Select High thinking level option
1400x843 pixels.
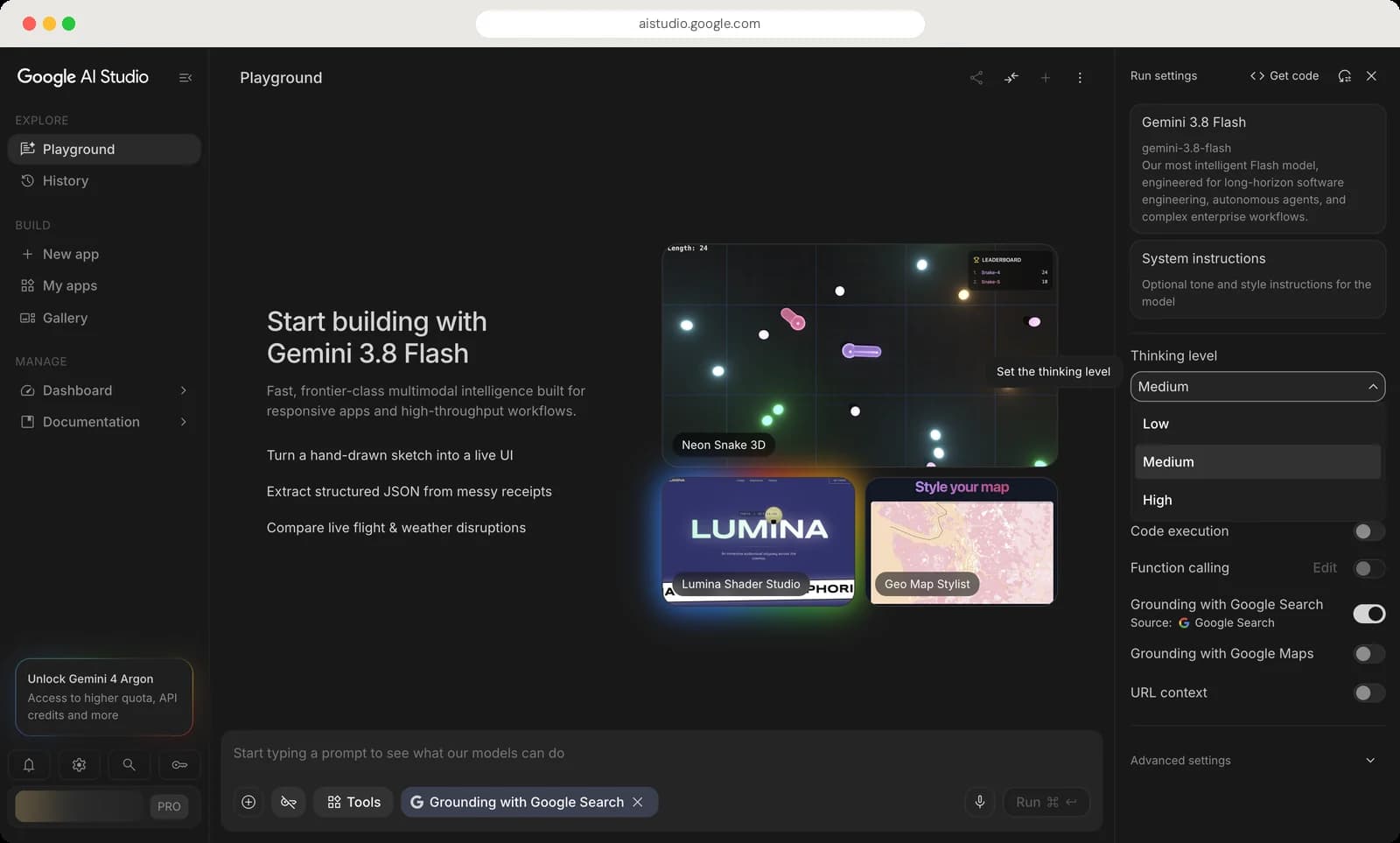click(1257, 500)
